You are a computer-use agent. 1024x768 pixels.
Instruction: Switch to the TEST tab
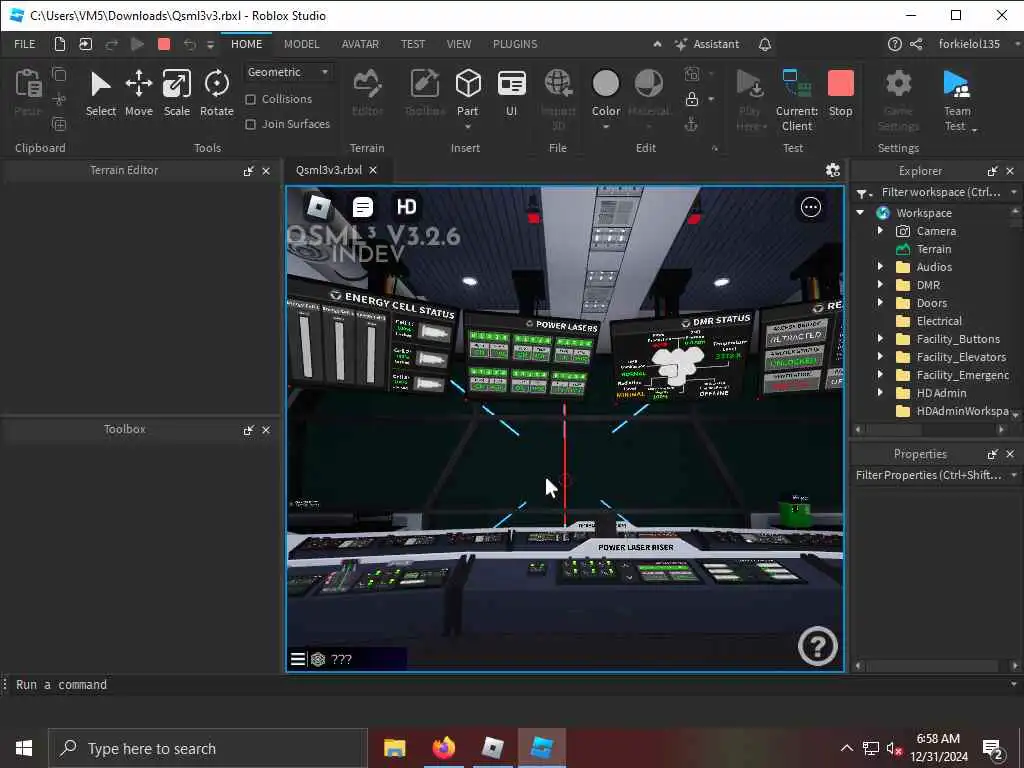tap(413, 44)
